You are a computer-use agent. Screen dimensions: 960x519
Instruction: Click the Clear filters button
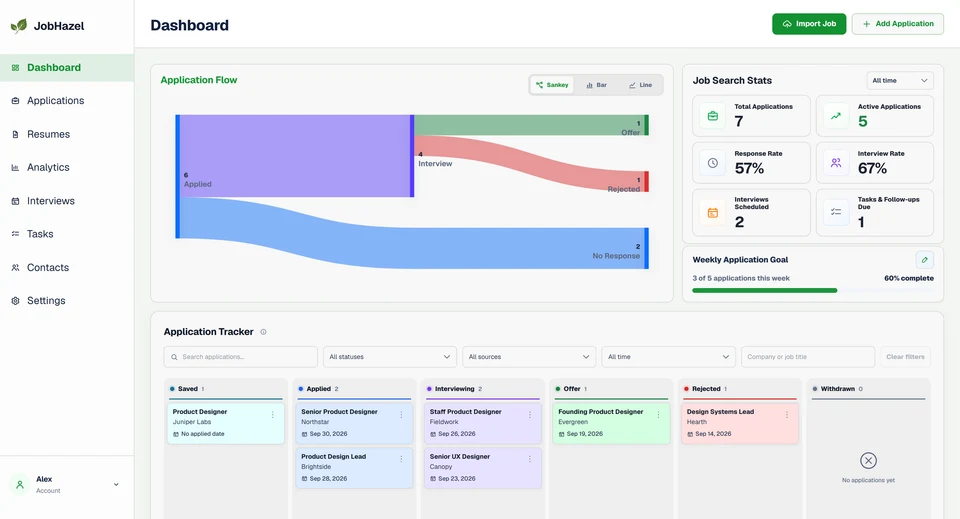point(906,357)
